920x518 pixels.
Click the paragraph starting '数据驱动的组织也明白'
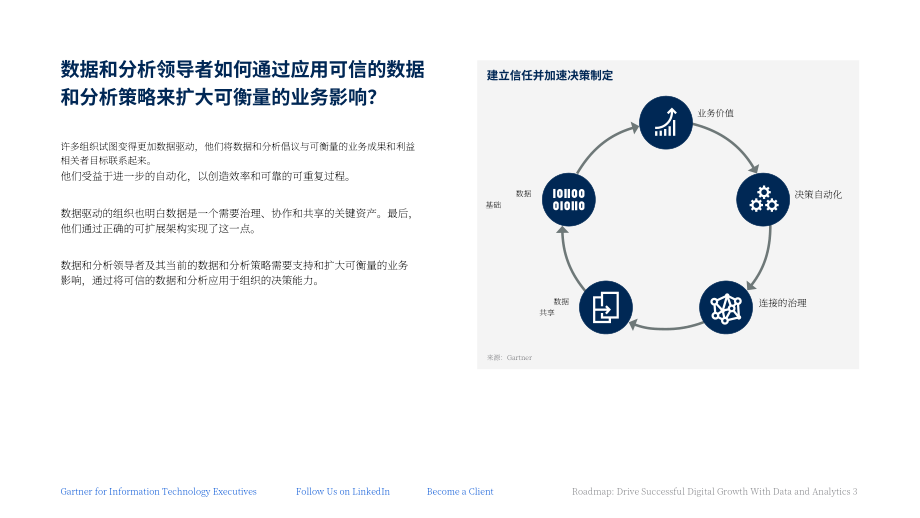point(237,221)
